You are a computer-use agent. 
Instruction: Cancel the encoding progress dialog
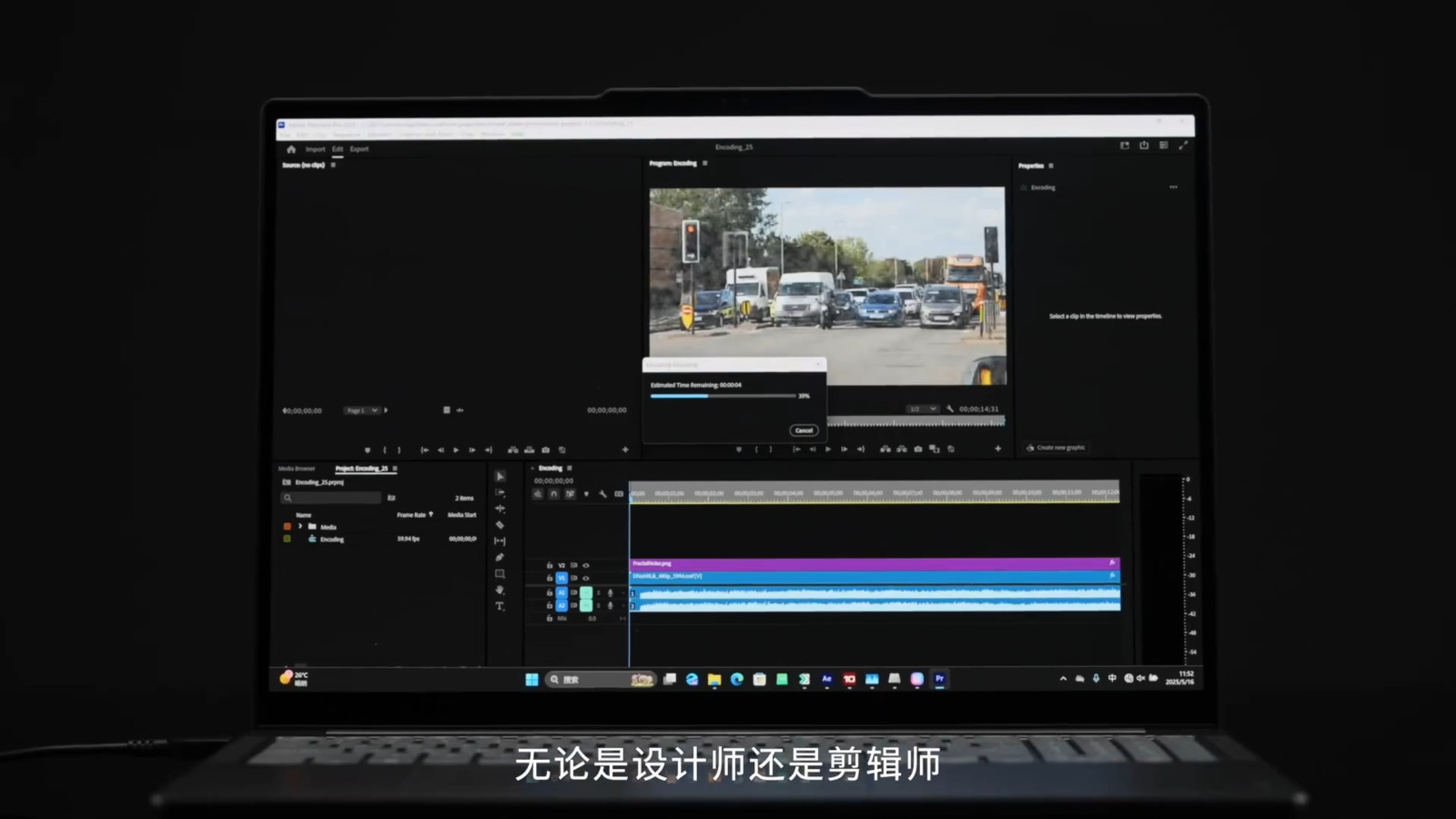tap(804, 430)
